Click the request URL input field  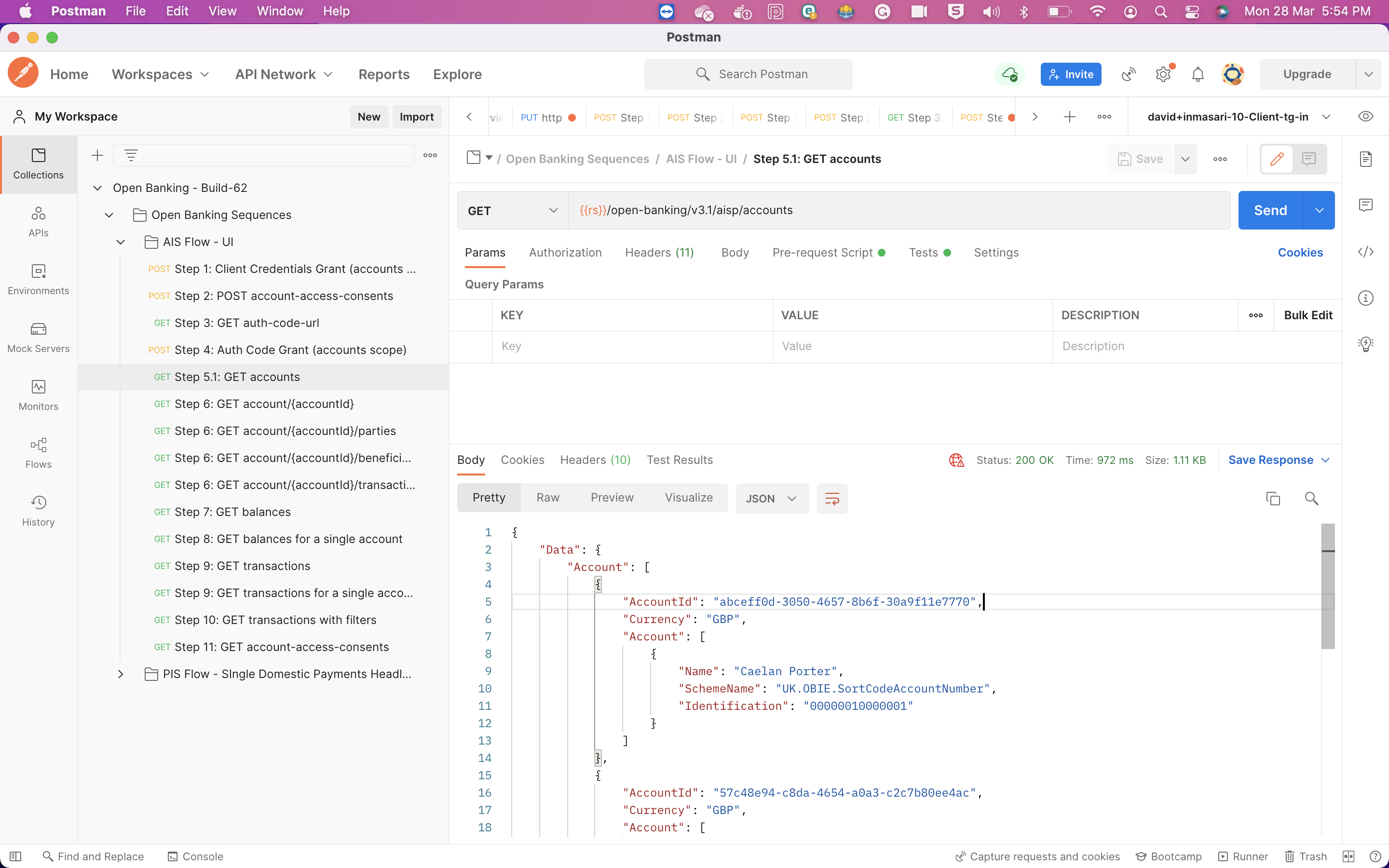(x=899, y=211)
